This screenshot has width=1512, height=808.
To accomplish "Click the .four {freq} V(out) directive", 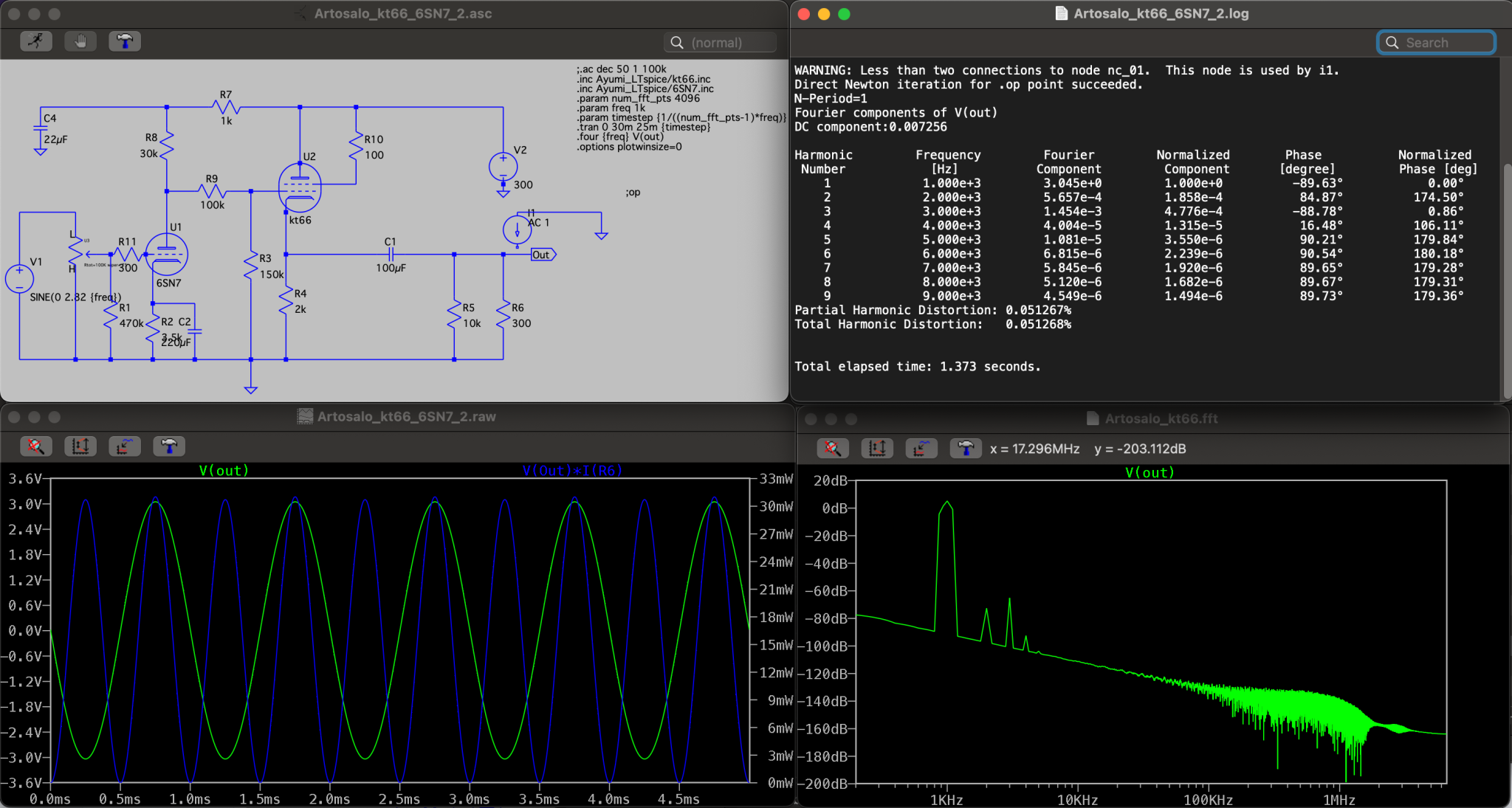I will [x=620, y=137].
